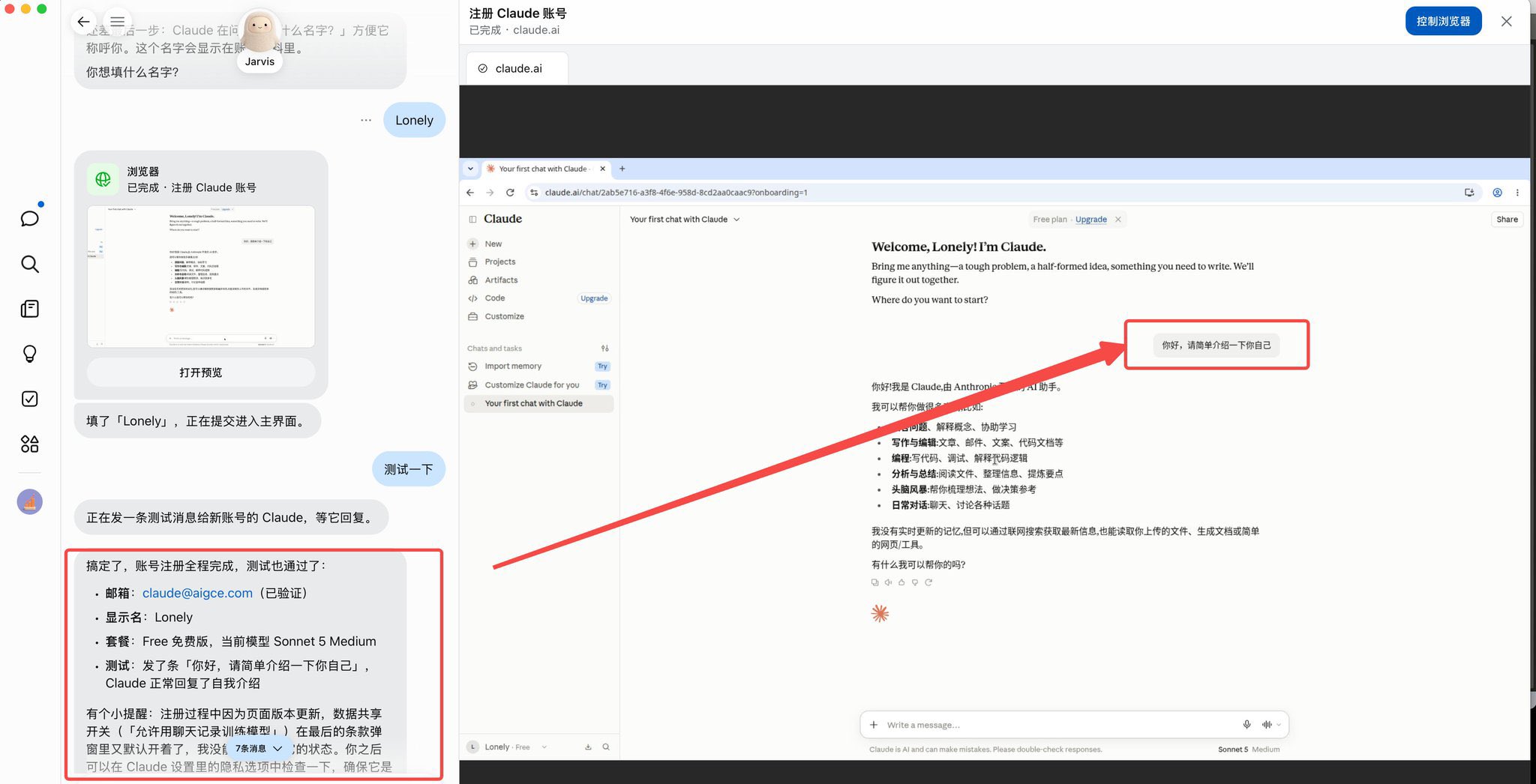Screen dimensions: 1536x784
Task: Open the apps grid icon in left rail
Action: (29, 444)
